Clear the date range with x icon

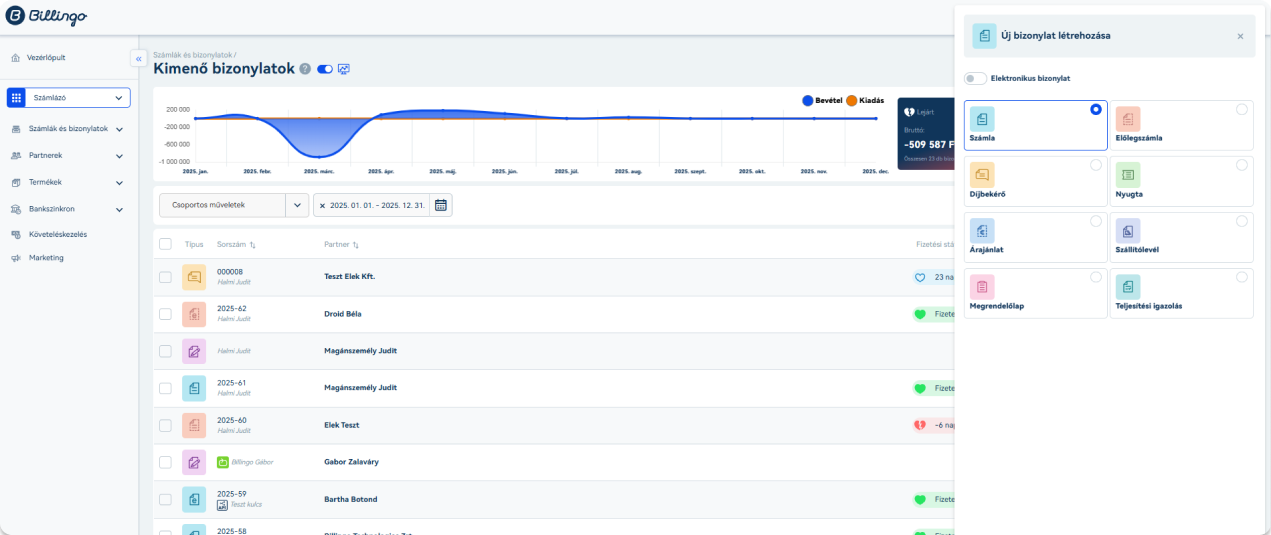click(x=322, y=205)
